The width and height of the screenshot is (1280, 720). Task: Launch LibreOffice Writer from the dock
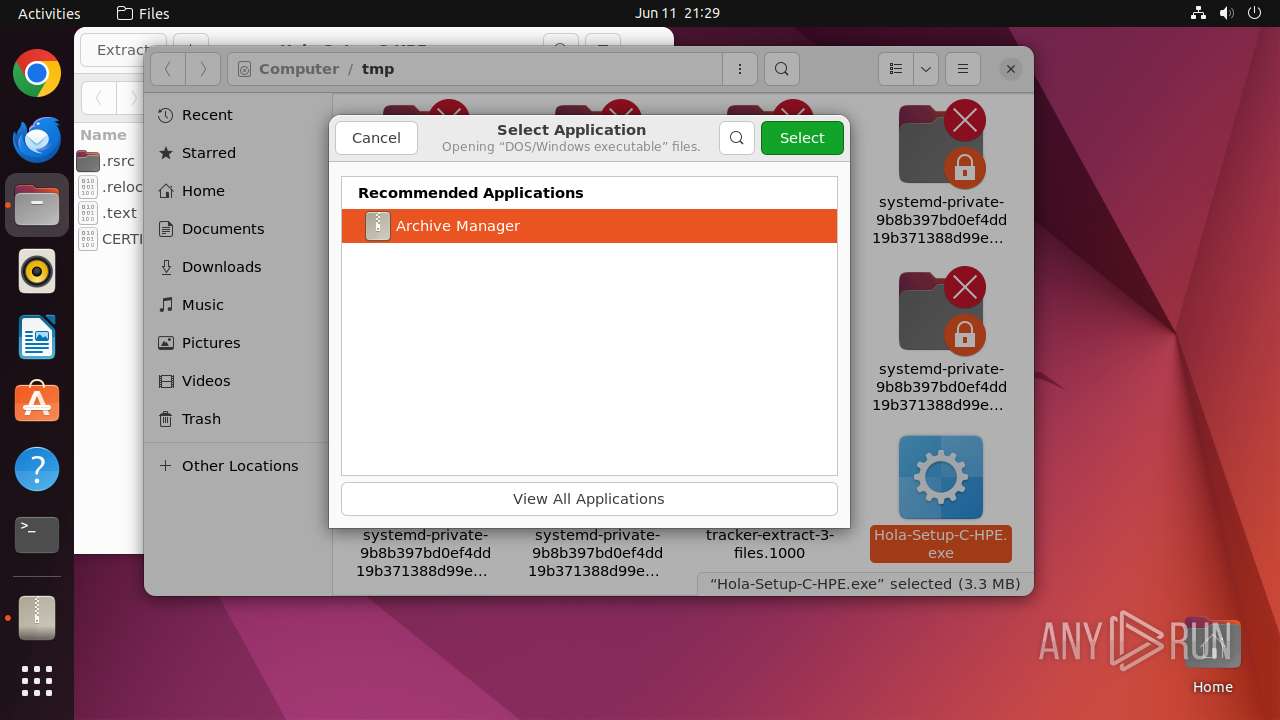[37, 337]
